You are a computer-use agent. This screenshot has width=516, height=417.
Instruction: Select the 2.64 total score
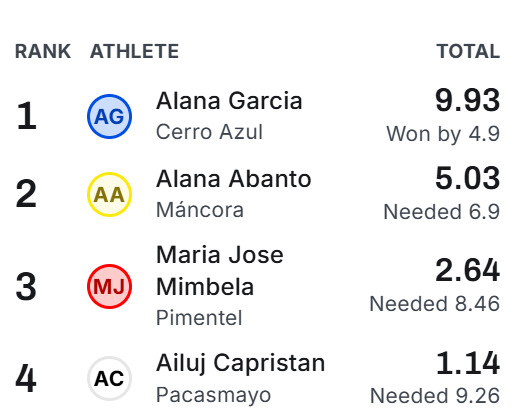(467, 270)
